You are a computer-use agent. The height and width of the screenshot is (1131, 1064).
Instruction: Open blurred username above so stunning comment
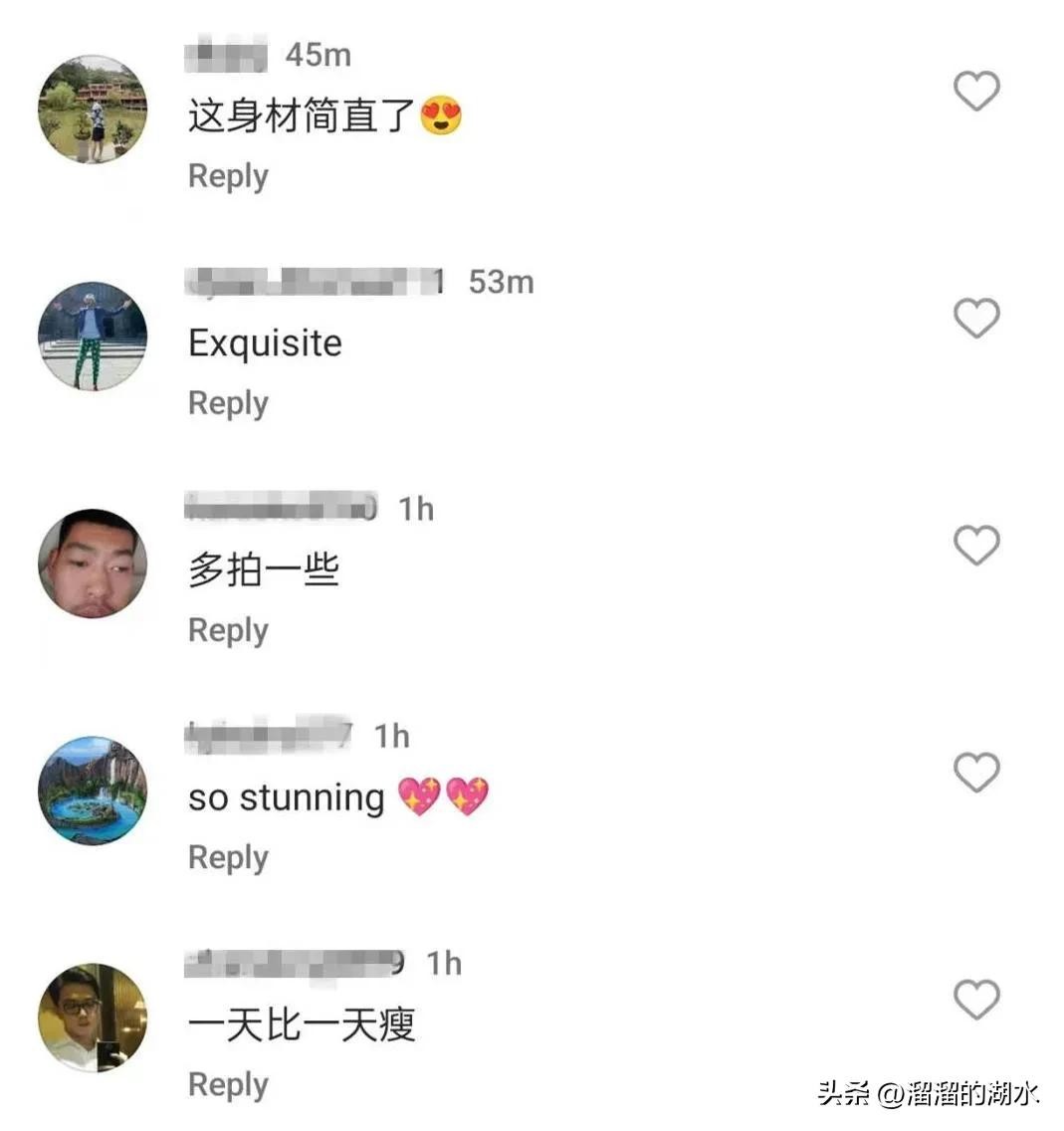point(269,735)
